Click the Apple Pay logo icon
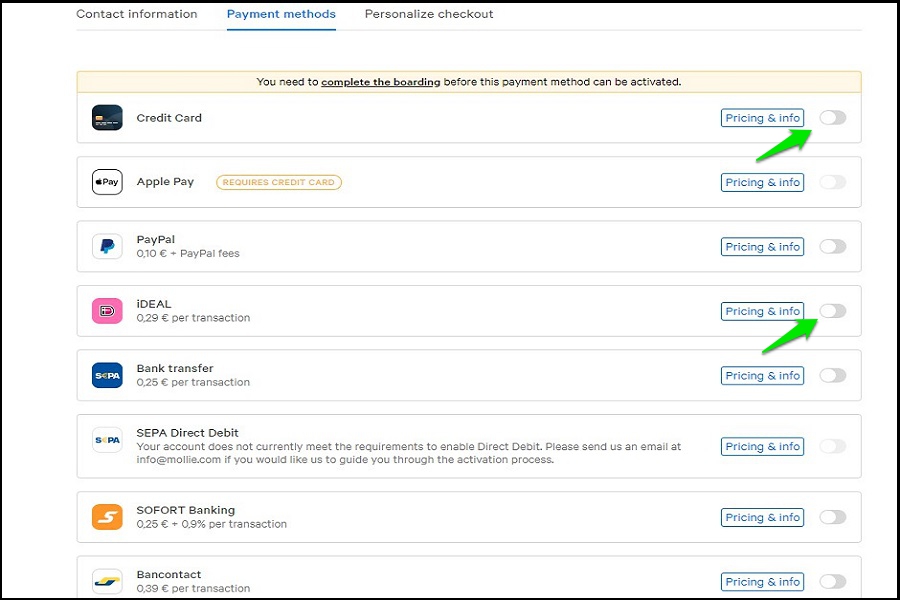This screenshot has width=900, height=600. (x=107, y=182)
